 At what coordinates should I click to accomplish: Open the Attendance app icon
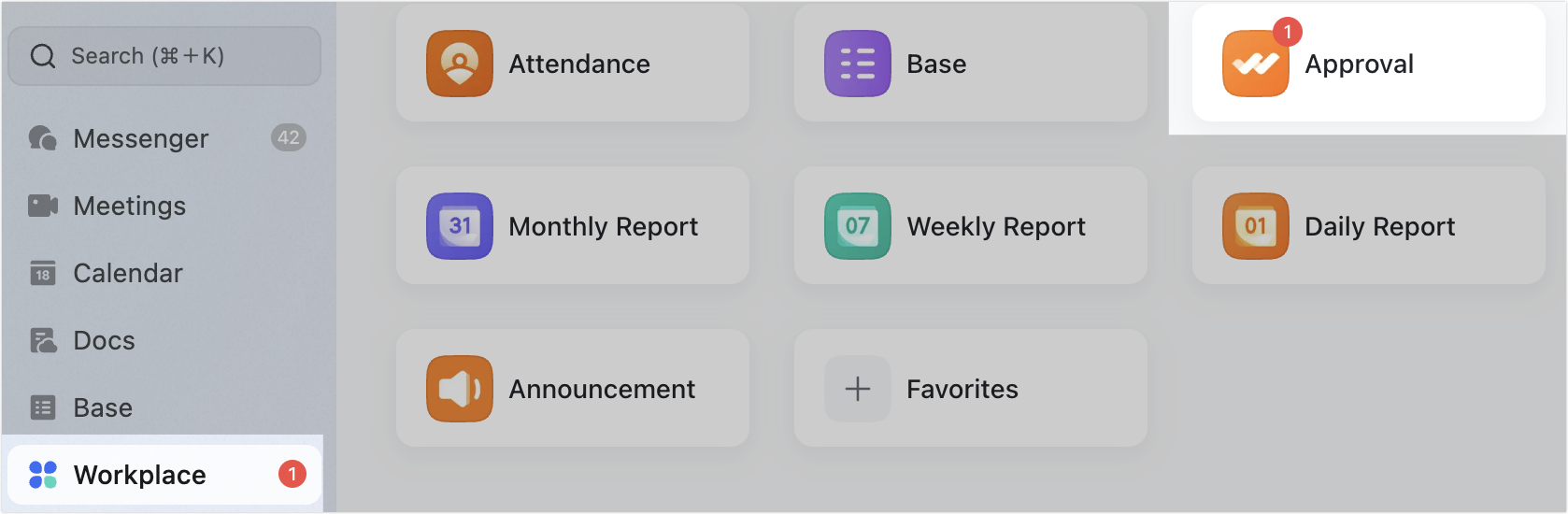(x=460, y=64)
